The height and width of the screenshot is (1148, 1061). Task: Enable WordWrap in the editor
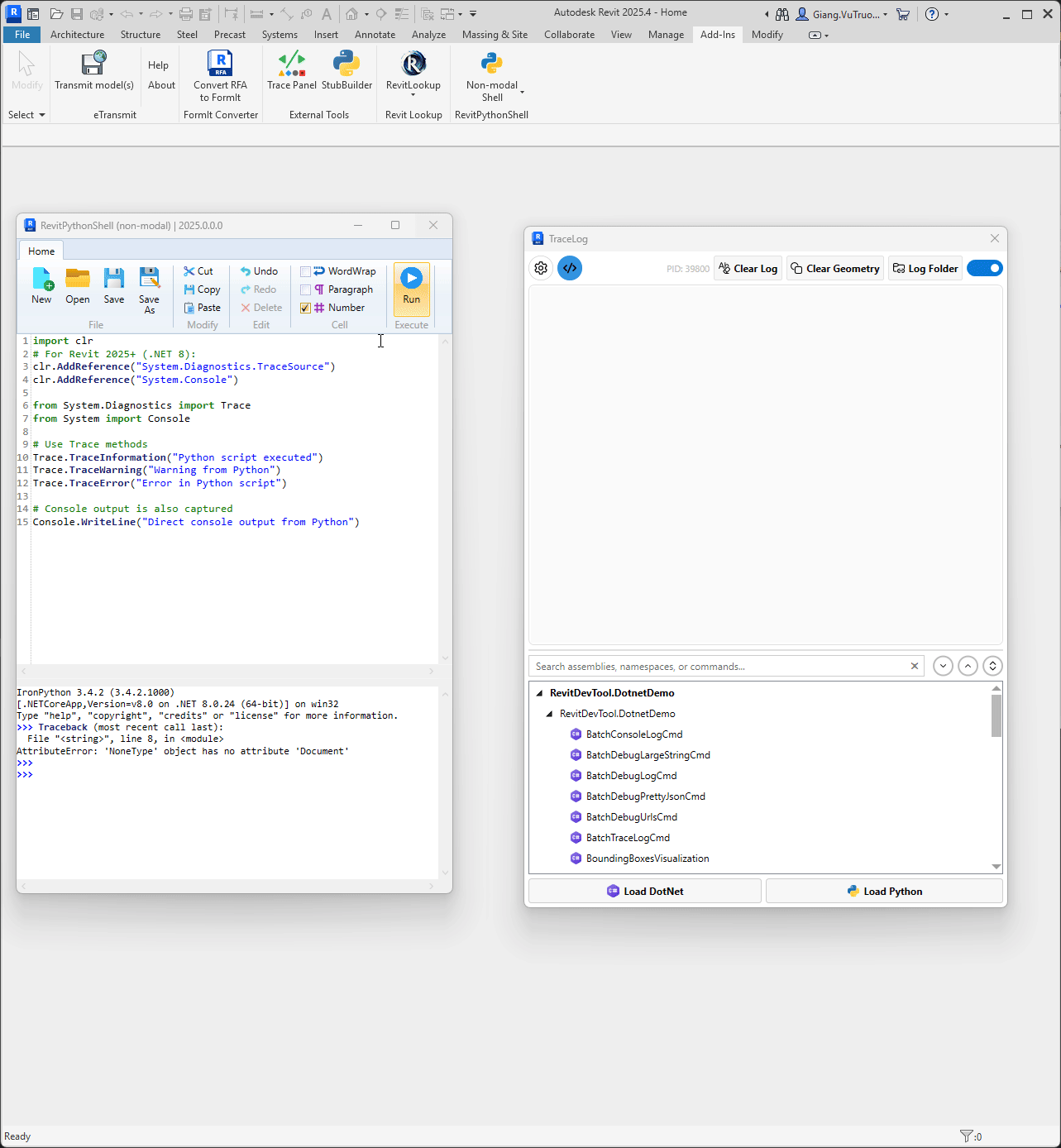click(306, 270)
